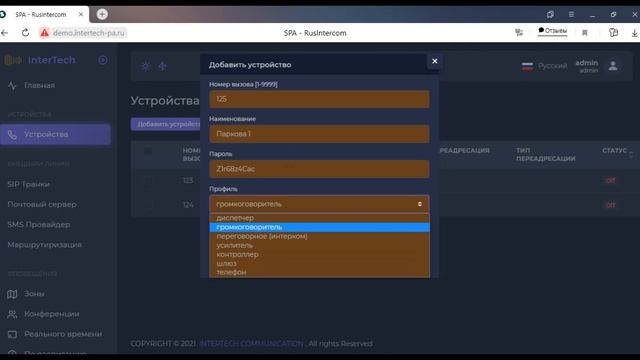Reload the page with browser refresh icon

click(25, 33)
